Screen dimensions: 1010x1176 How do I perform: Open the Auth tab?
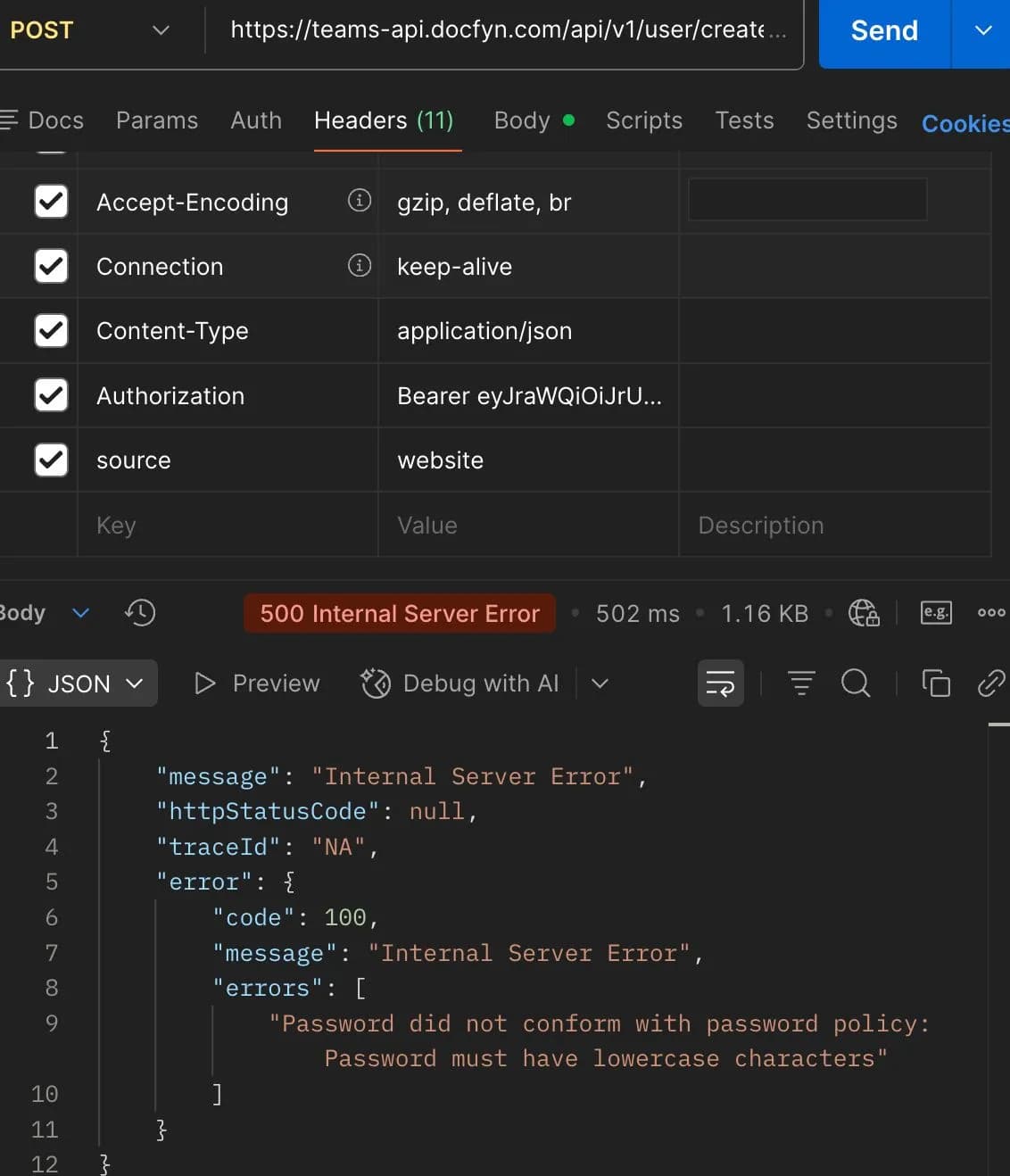(x=256, y=120)
